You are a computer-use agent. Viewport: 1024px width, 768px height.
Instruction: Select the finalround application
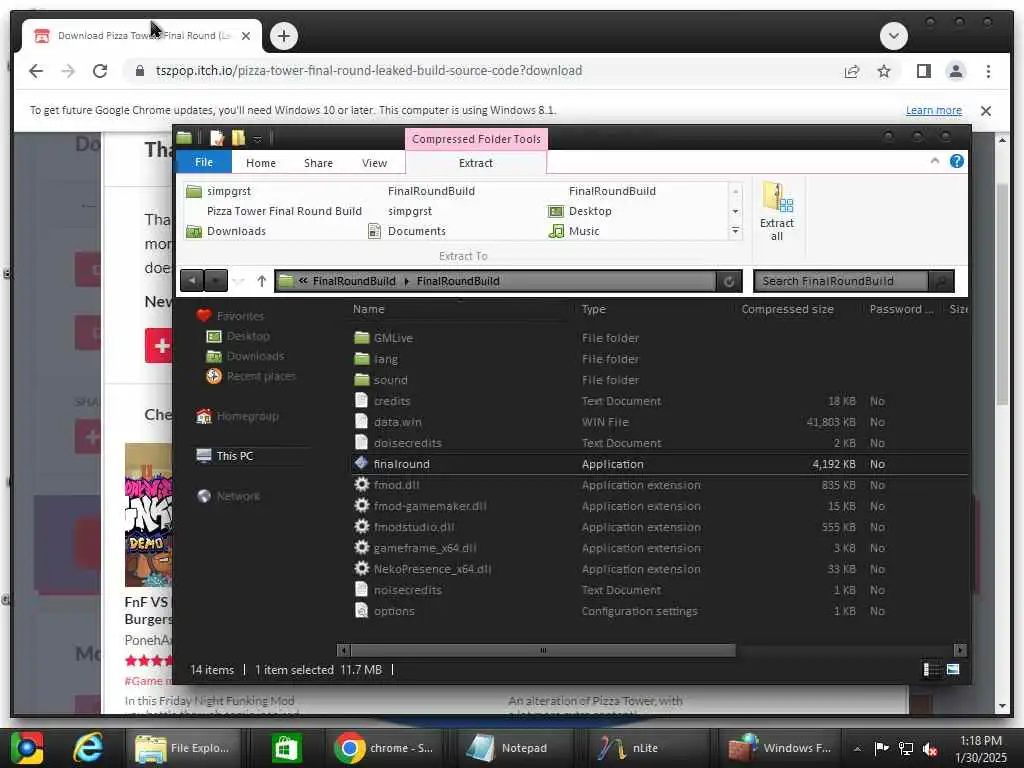coord(401,464)
